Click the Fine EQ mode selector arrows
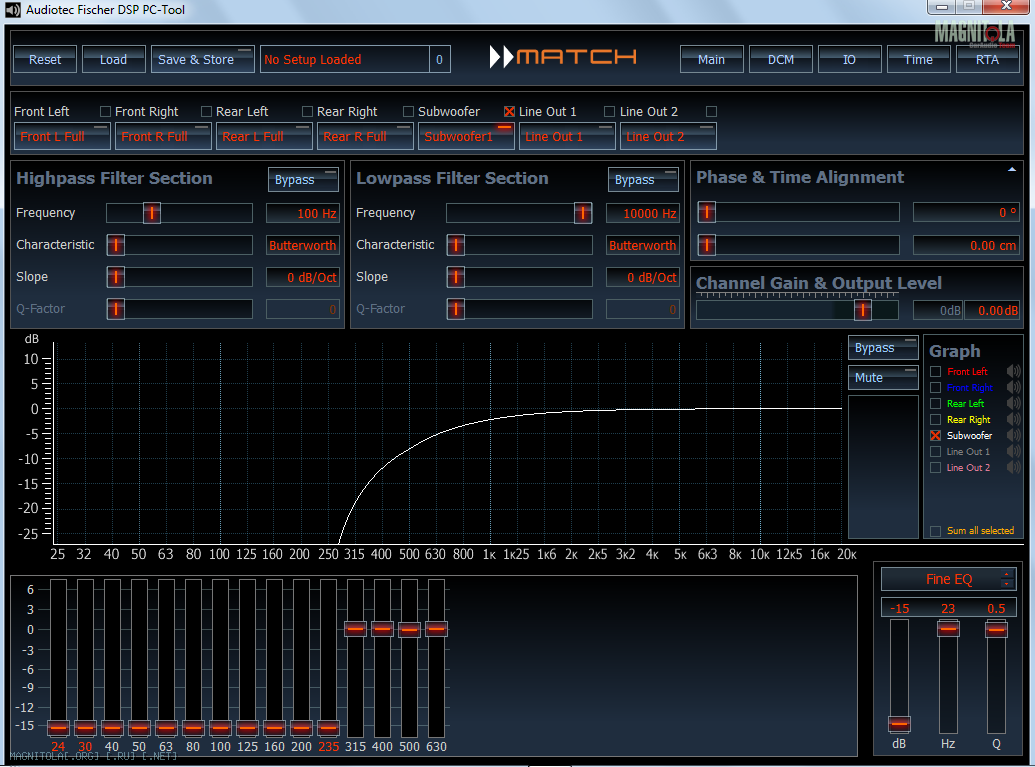1035x767 pixels. point(1007,579)
